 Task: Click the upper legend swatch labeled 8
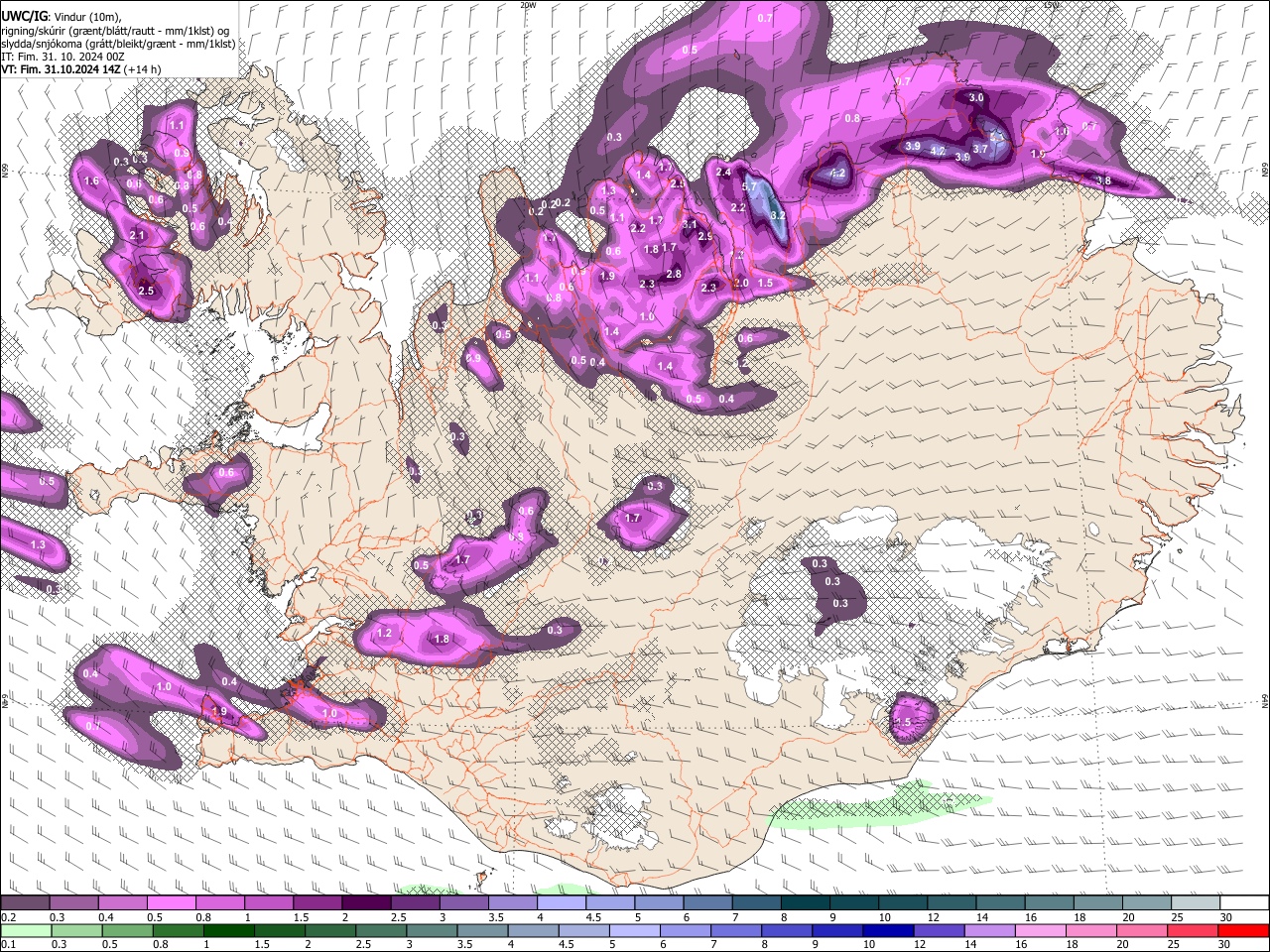point(806,903)
